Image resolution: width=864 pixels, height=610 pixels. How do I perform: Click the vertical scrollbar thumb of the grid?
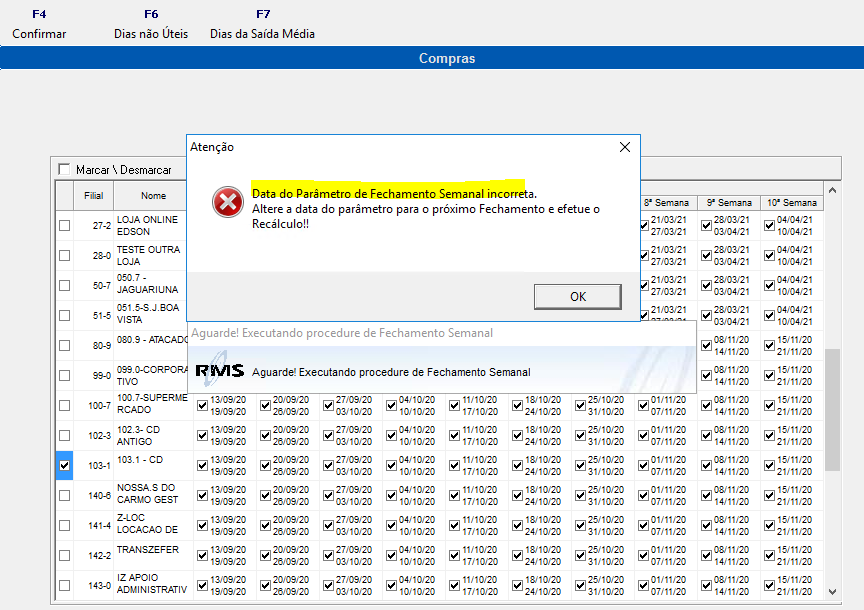click(833, 409)
